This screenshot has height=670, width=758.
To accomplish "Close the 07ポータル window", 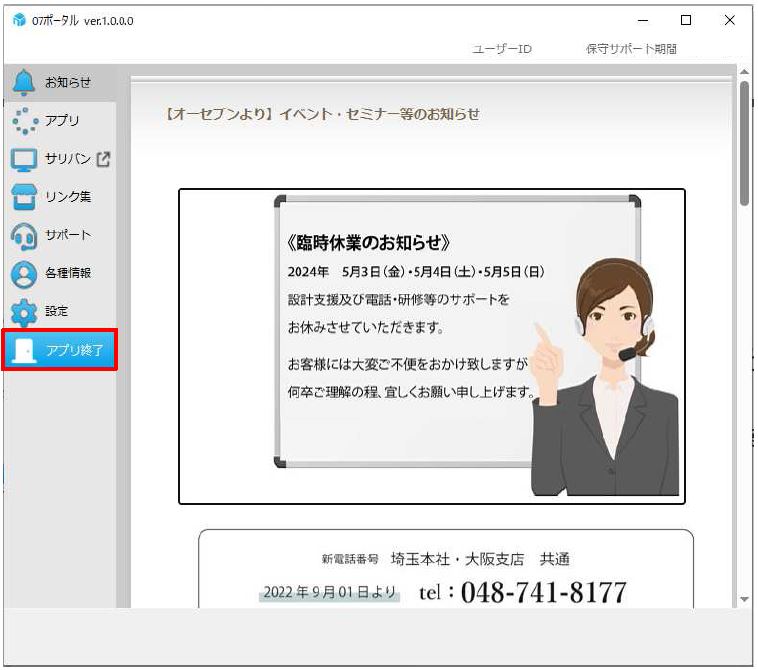I will 730,20.
